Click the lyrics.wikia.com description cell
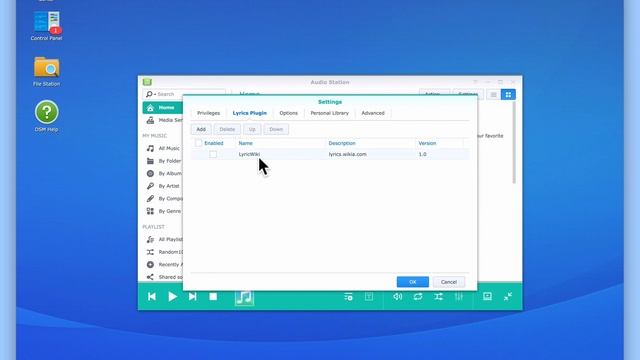The width and height of the screenshot is (640, 360). [347, 154]
